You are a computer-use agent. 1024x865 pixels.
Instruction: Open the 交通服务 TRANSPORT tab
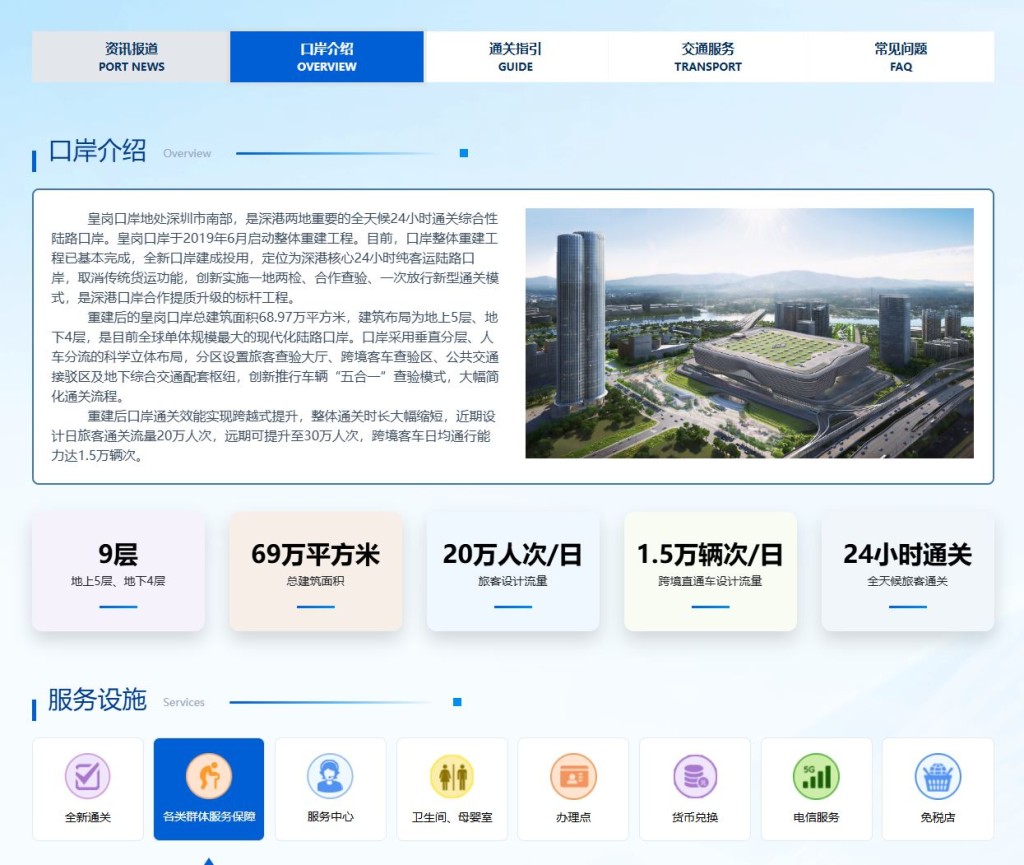[708, 57]
